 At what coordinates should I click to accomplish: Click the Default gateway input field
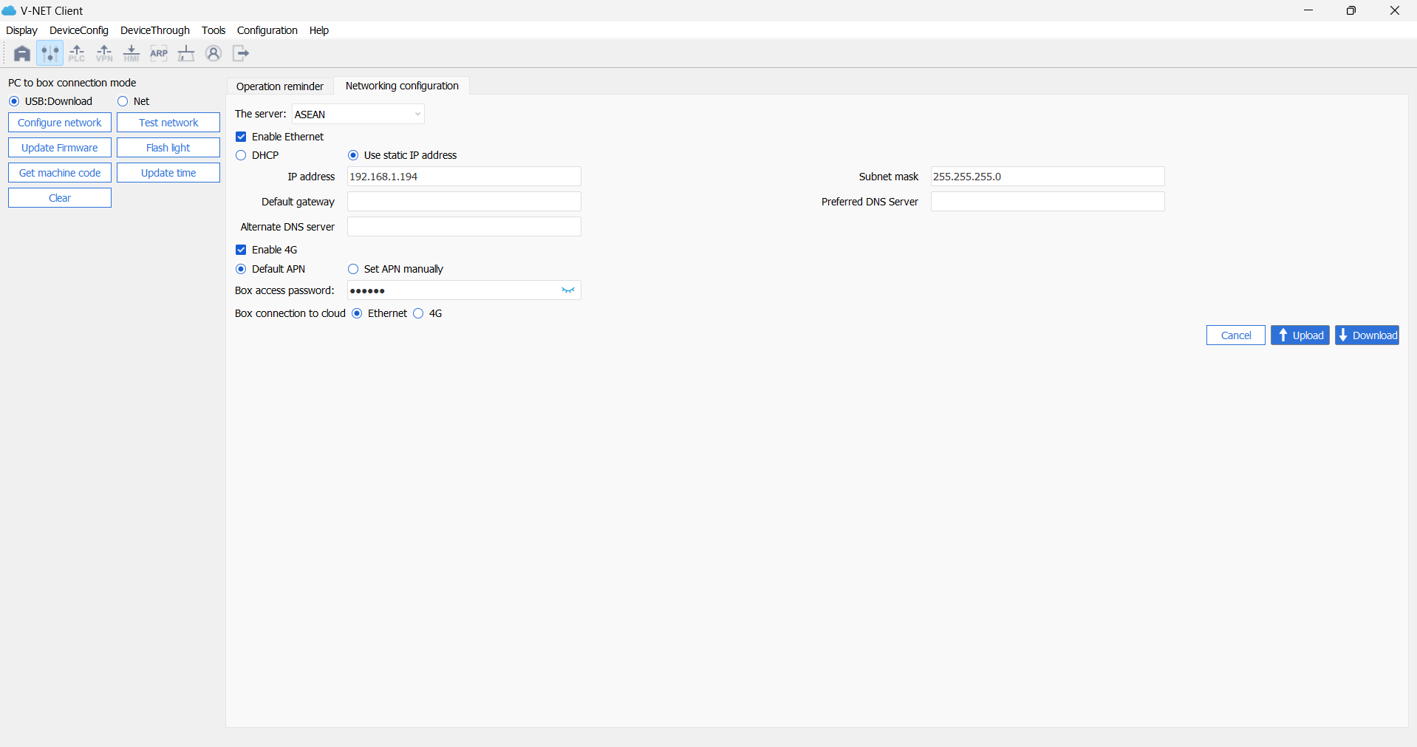pyautogui.click(x=463, y=202)
